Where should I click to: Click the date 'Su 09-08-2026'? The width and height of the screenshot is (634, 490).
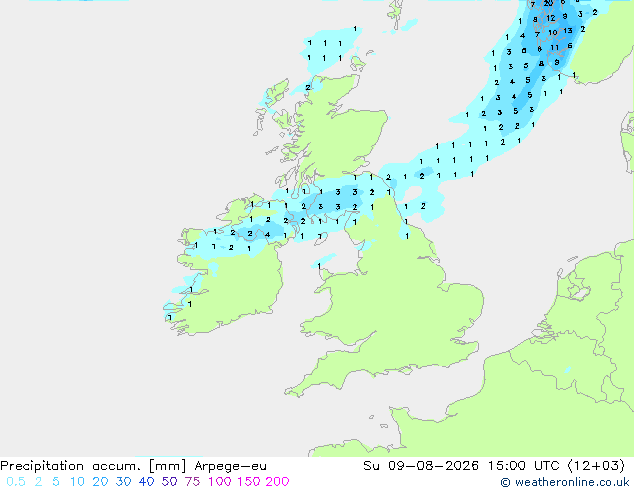(x=421, y=466)
